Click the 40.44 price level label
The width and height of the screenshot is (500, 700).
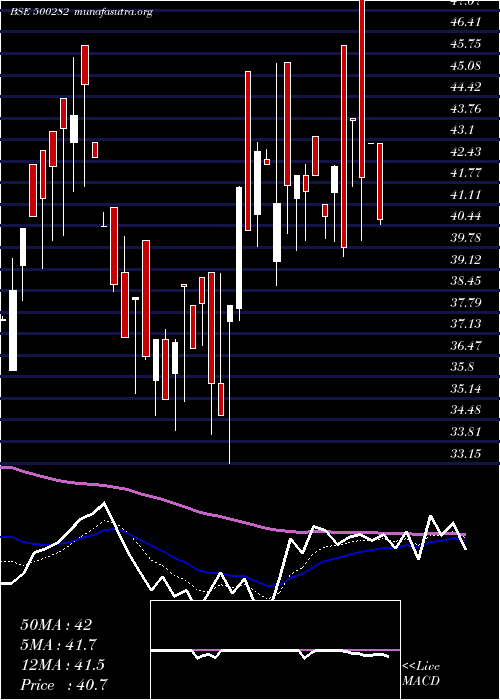tap(466, 216)
